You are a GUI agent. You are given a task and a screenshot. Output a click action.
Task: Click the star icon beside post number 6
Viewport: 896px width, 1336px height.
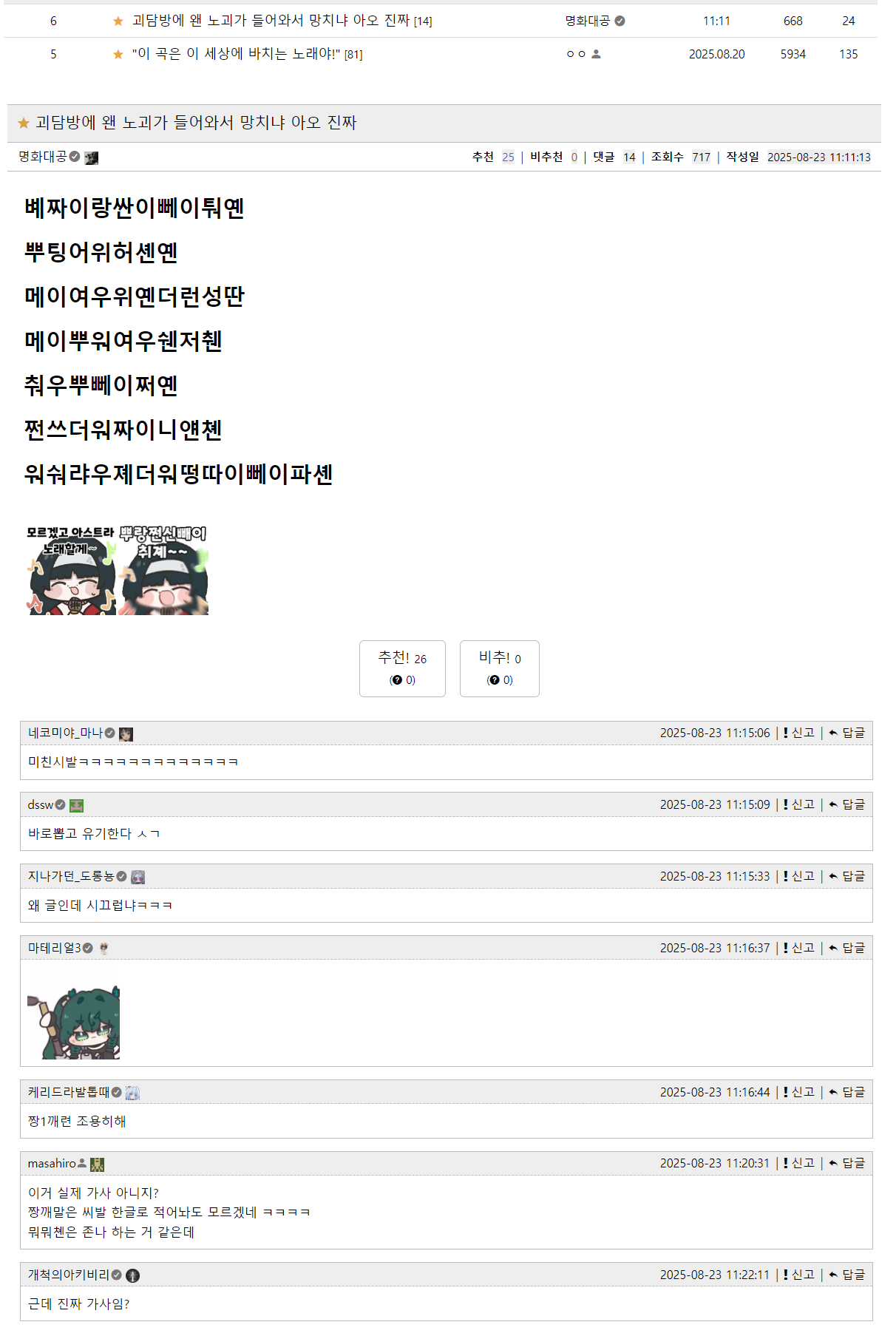pos(118,21)
